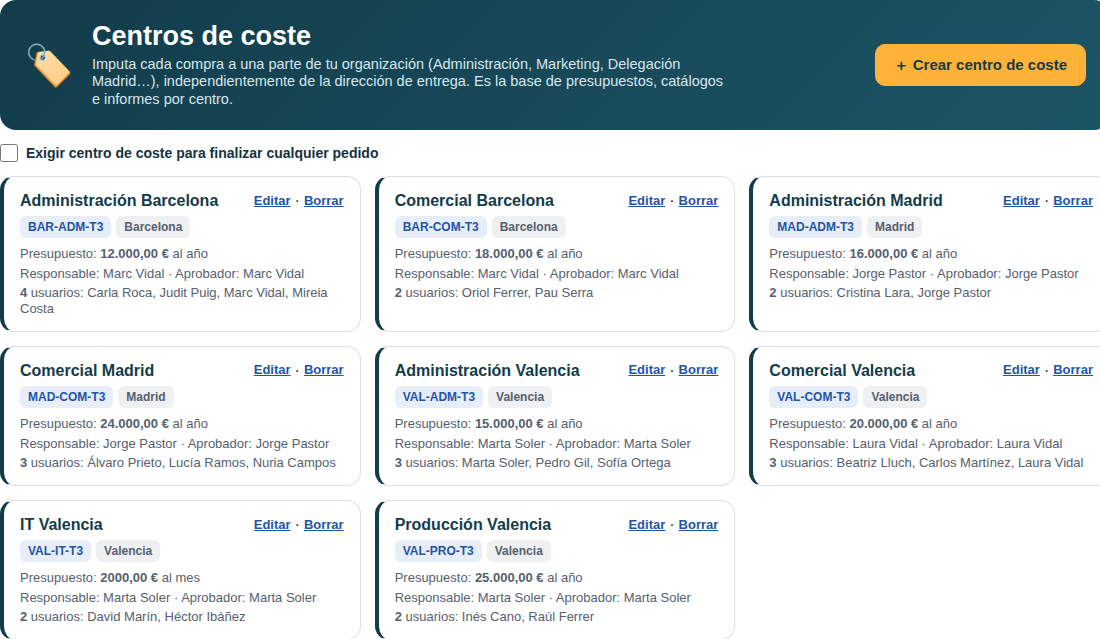
Task: Click the VAL-ADM-T3 code tag
Action: click(x=438, y=397)
